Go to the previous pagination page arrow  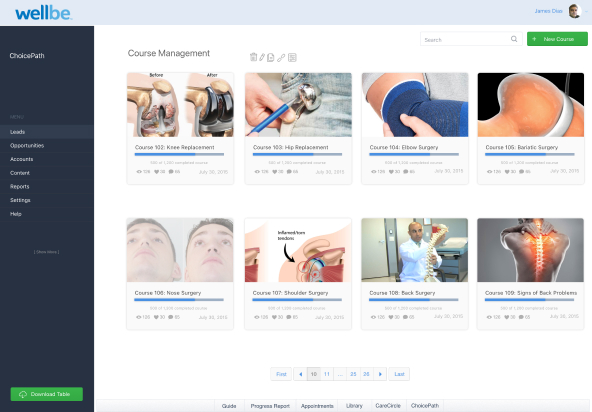pos(301,374)
